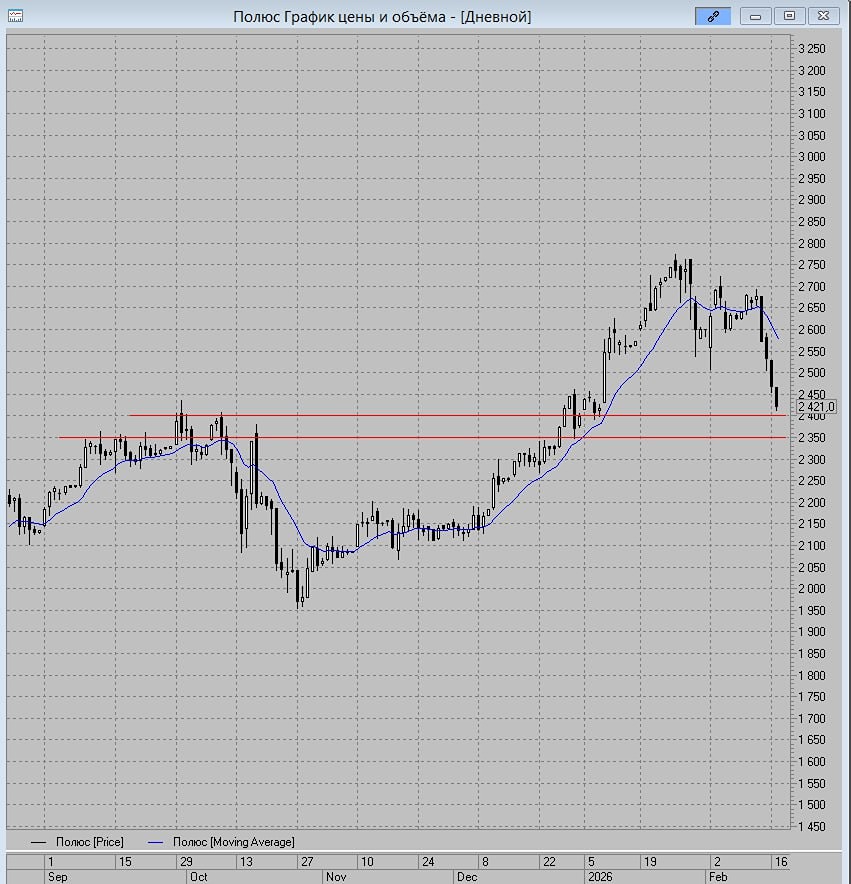Click the Sep month label on time axis

tap(58, 877)
